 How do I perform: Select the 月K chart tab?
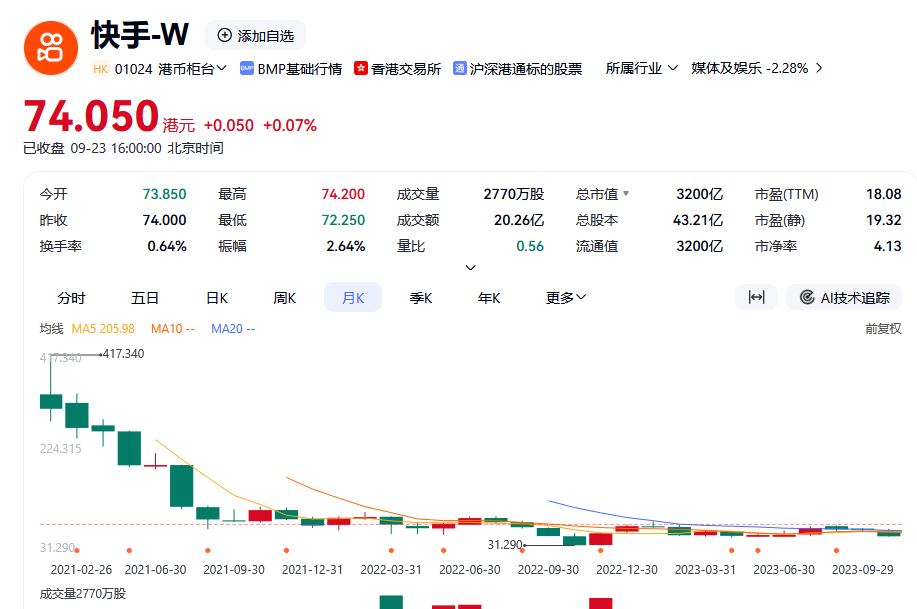353,297
